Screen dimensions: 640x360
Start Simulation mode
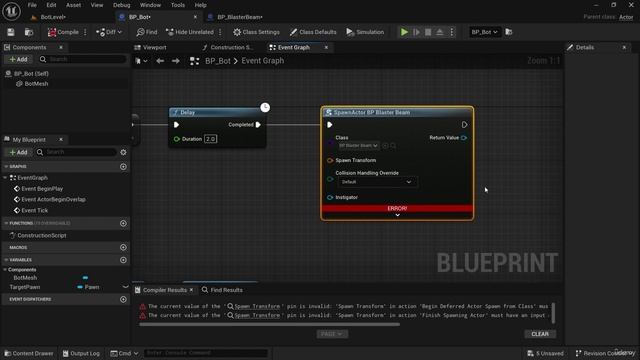[x=365, y=32]
